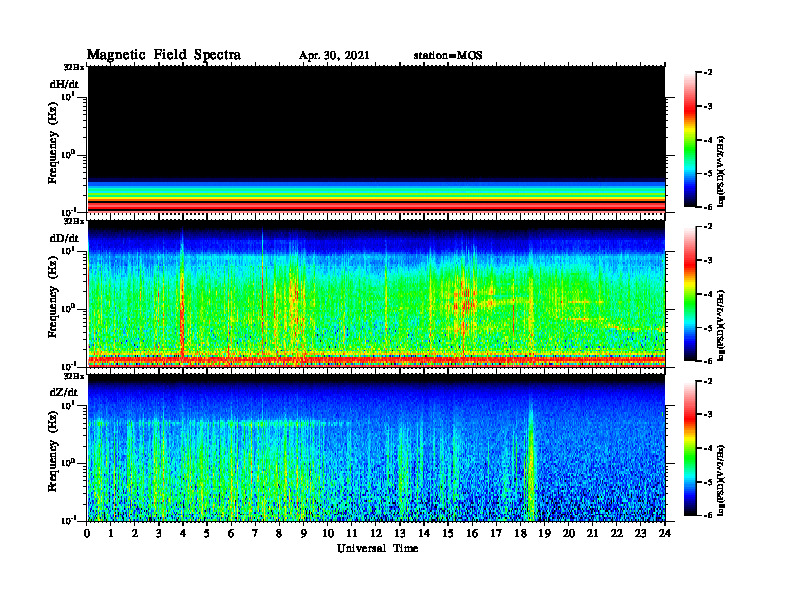Click hour tick label "21" on the time axis

pos(592,533)
